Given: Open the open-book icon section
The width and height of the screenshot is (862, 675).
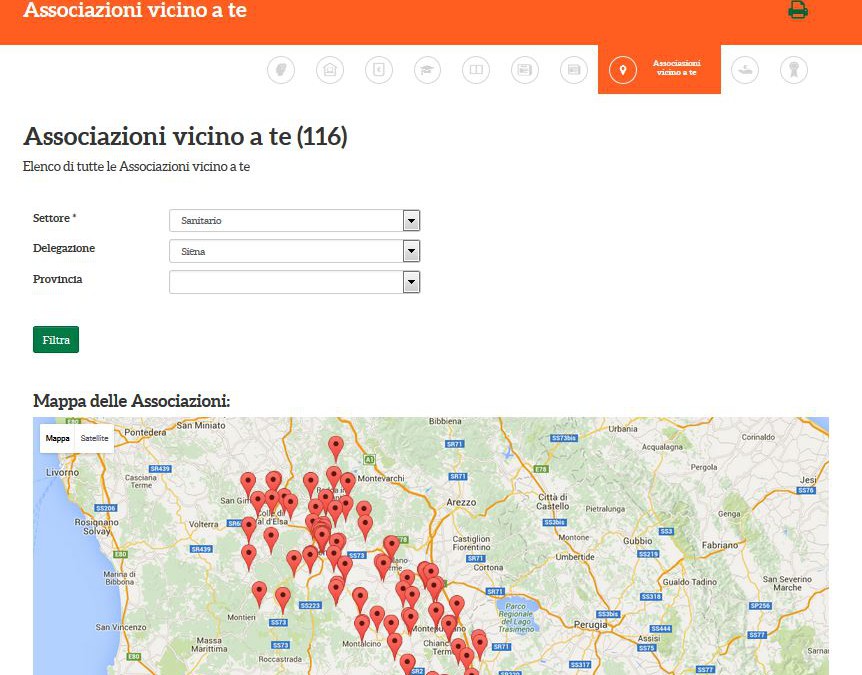Looking at the screenshot, I should (476, 70).
